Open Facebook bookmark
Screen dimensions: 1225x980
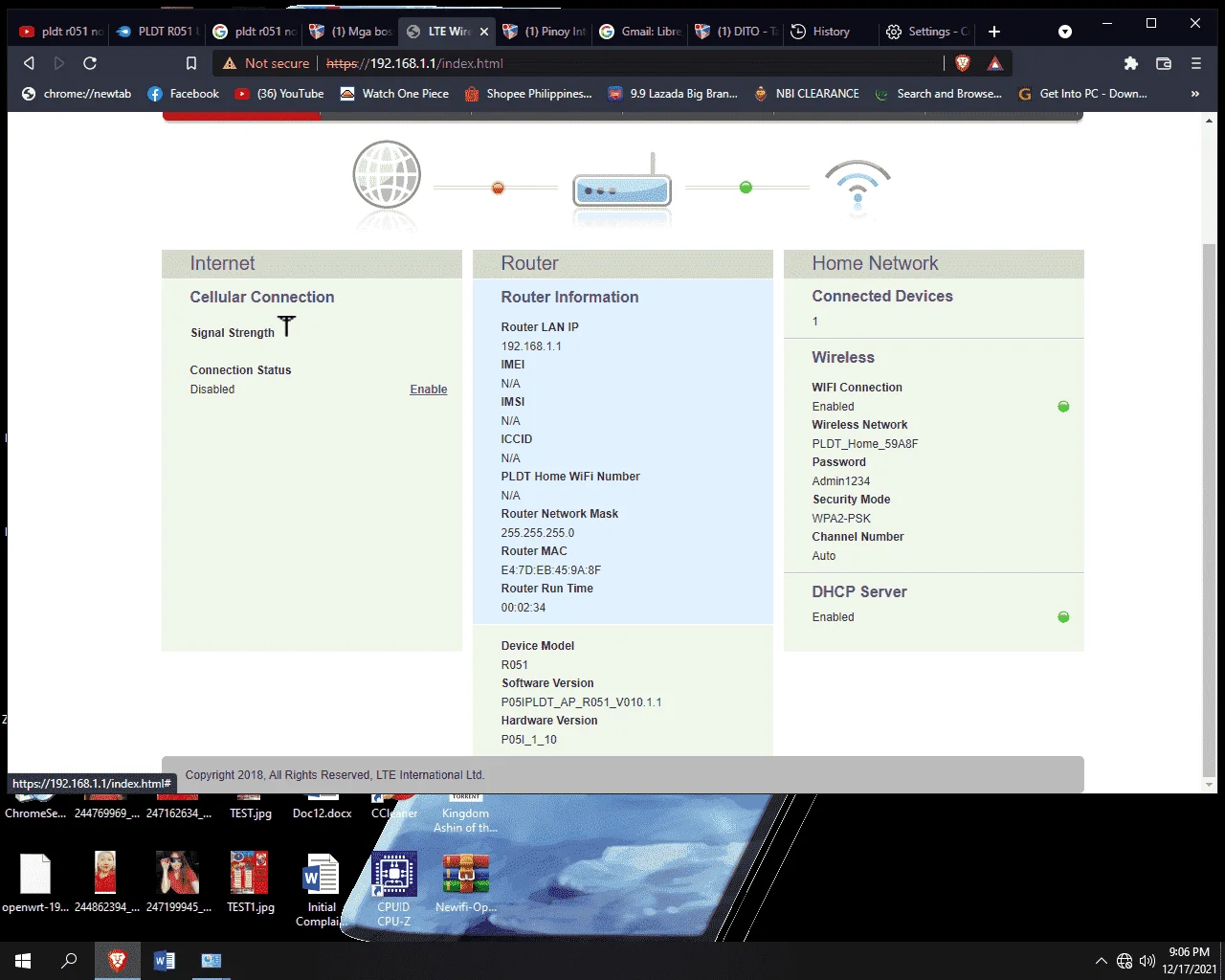(x=183, y=94)
